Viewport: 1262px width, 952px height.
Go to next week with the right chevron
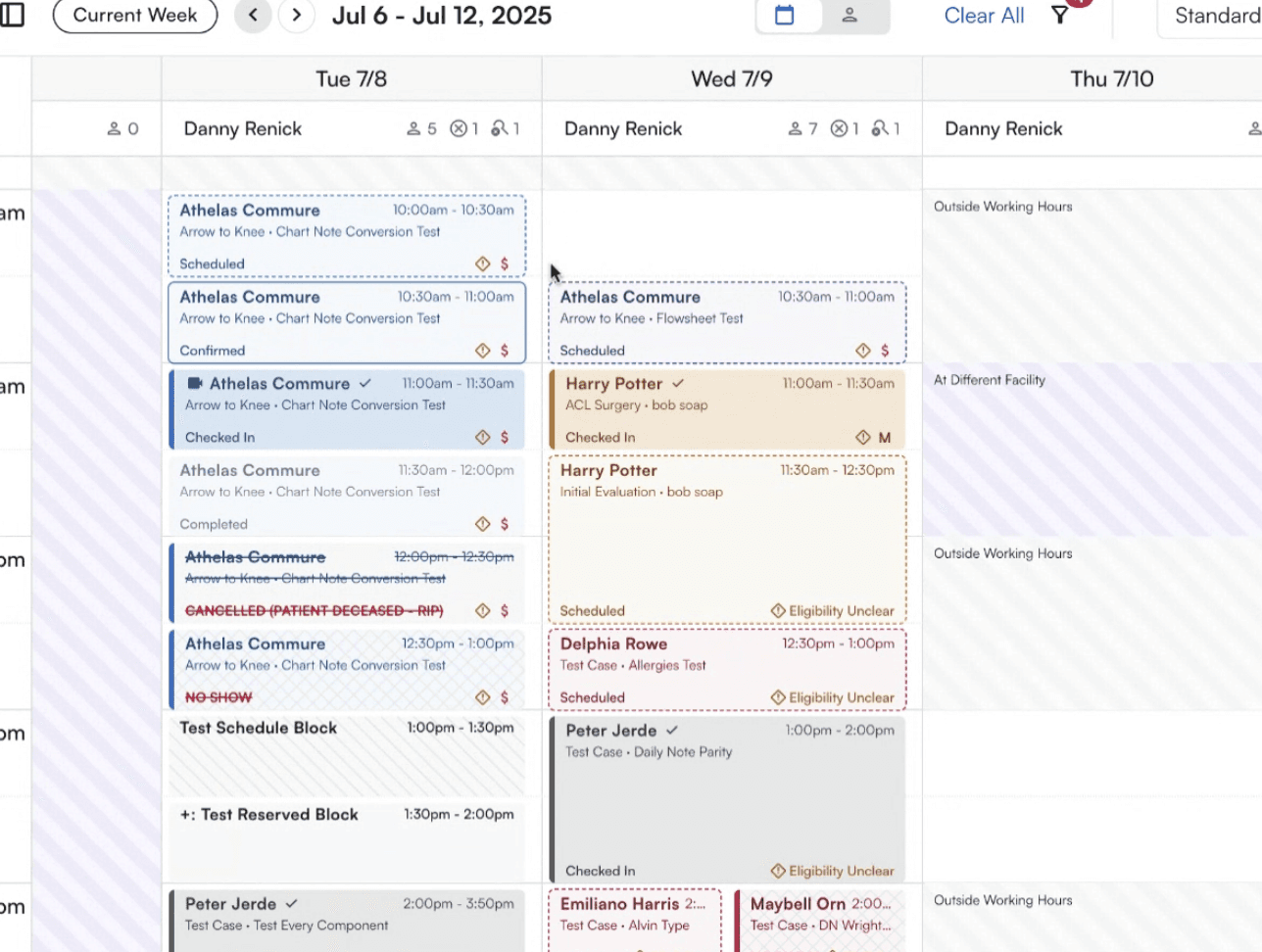tap(296, 16)
